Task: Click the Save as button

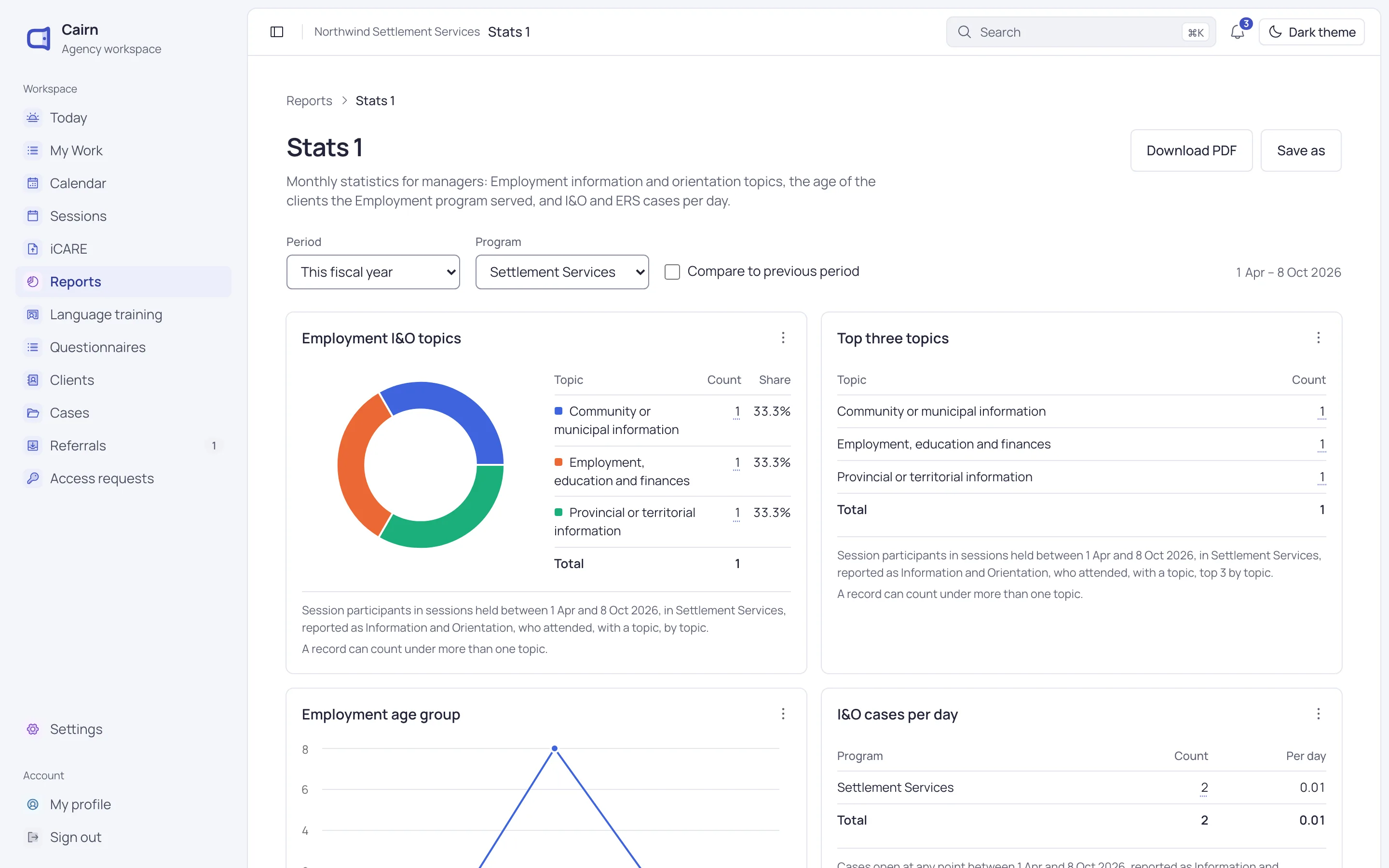Action: pos(1301,150)
